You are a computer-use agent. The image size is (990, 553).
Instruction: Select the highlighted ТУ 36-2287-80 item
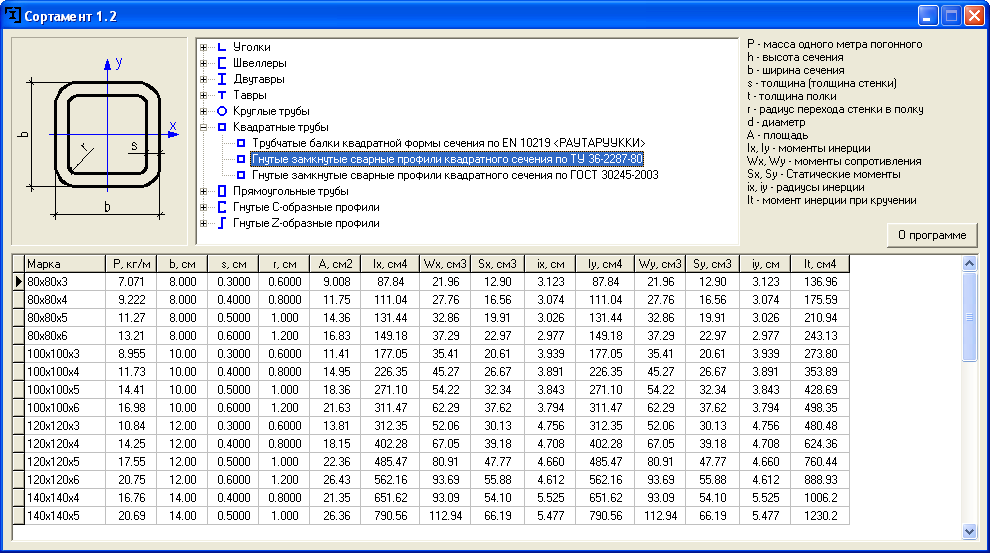point(447,159)
